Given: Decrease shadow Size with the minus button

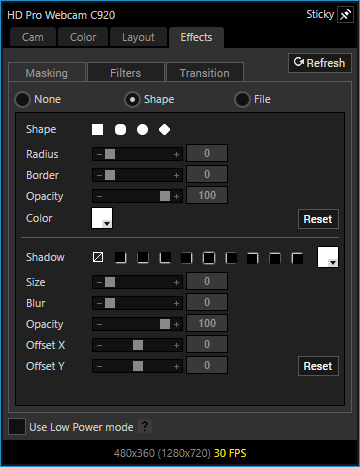Looking at the screenshot, I should 99,282.
